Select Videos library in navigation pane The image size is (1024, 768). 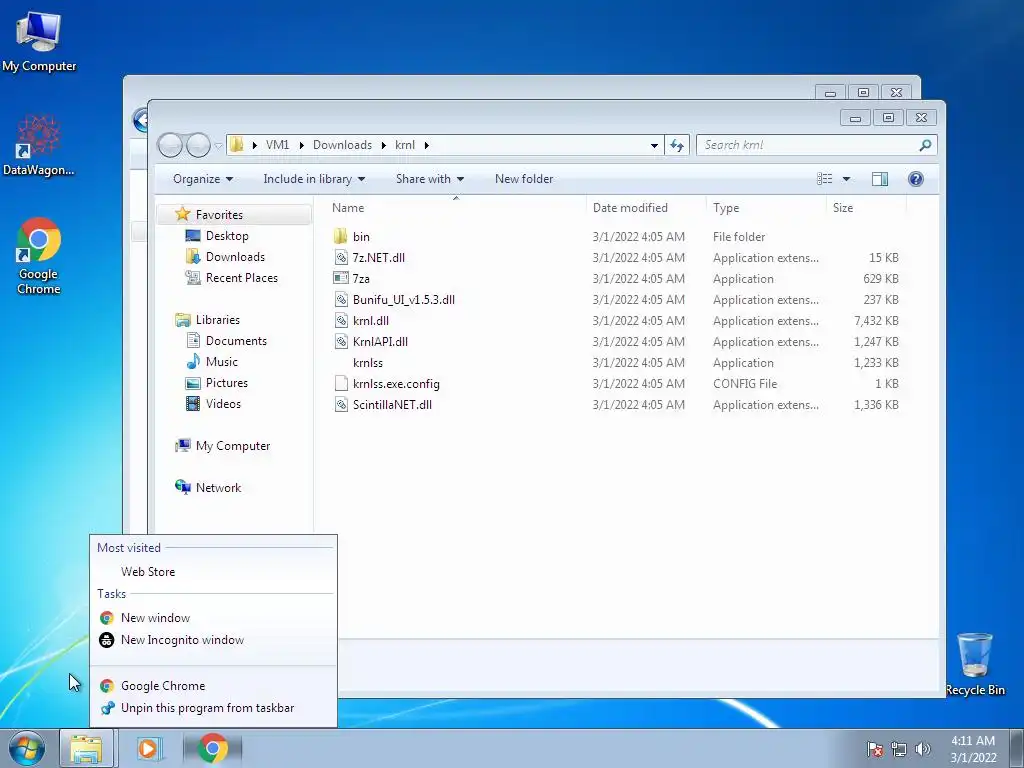[223, 404]
